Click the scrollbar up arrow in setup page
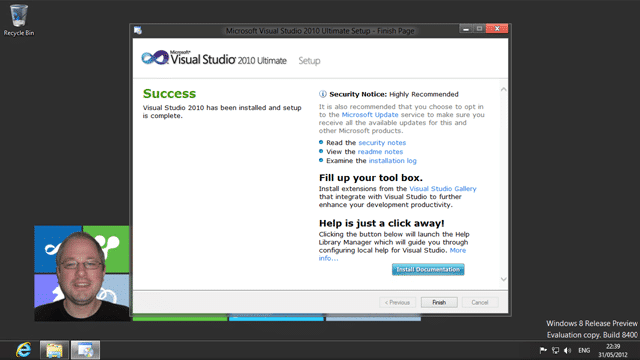Viewport: 640px width, 360px height. pos(504,89)
